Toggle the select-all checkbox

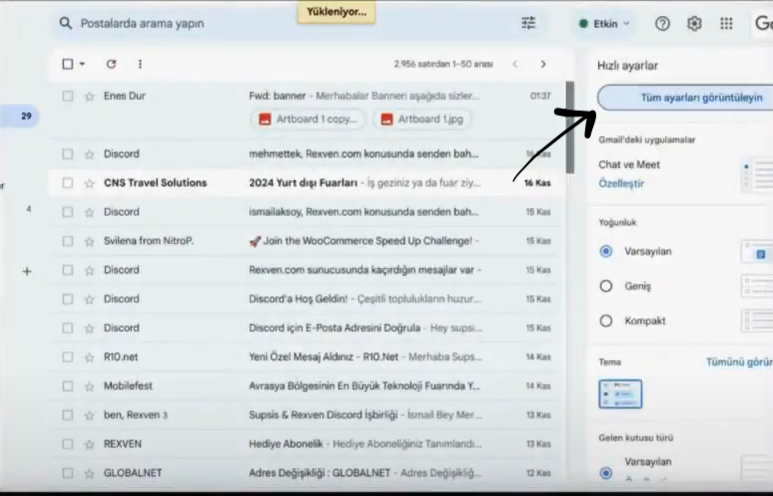[x=68, y=64]
